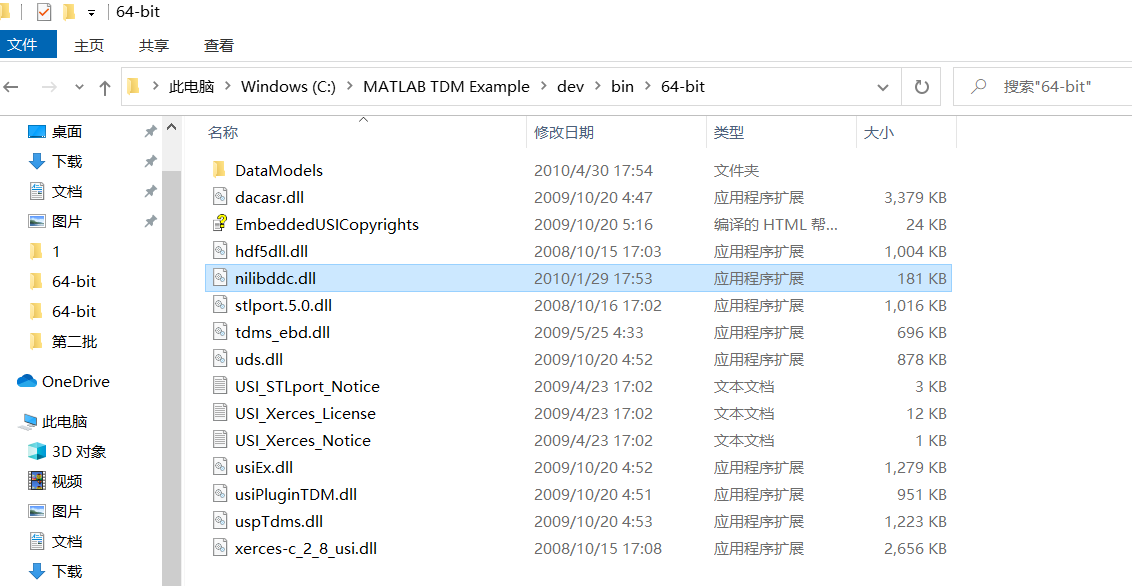
Task: Go up one folder level arrow
Action: click(105, 88)
